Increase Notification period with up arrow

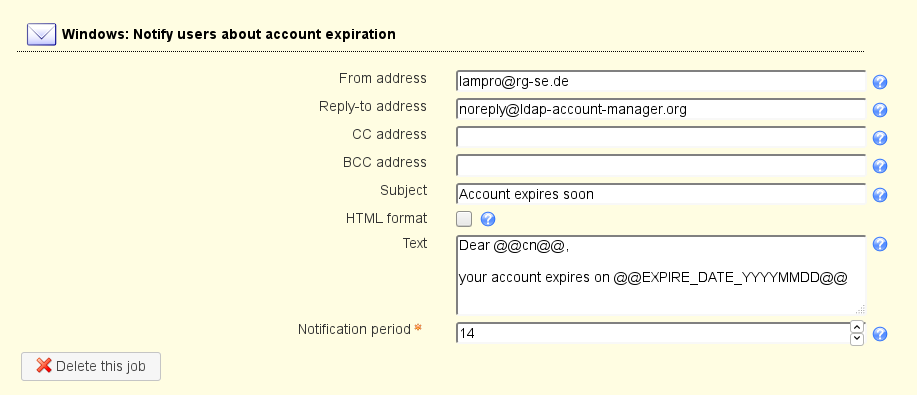[x=857, y=327]
